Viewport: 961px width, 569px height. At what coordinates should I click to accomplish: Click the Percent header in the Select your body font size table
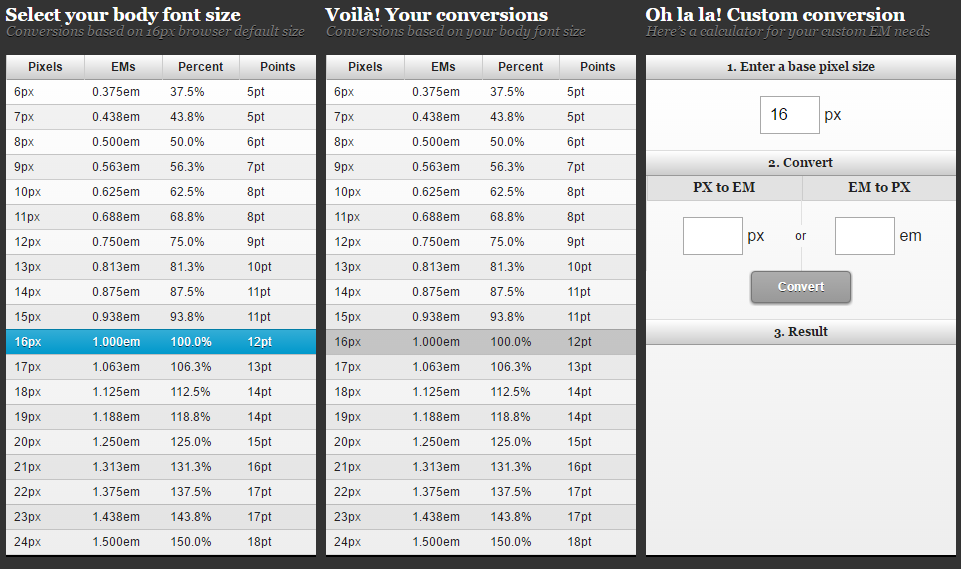coord(200,67)
